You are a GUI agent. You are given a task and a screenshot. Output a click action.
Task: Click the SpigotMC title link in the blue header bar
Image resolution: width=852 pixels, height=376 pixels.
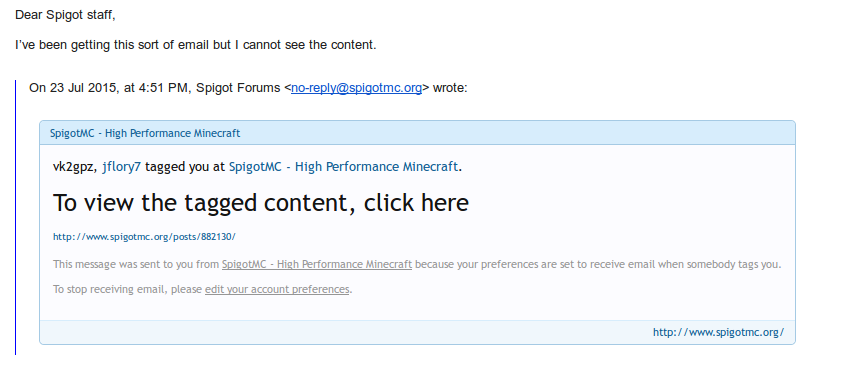pyautogui.click(x=145, y=133)
